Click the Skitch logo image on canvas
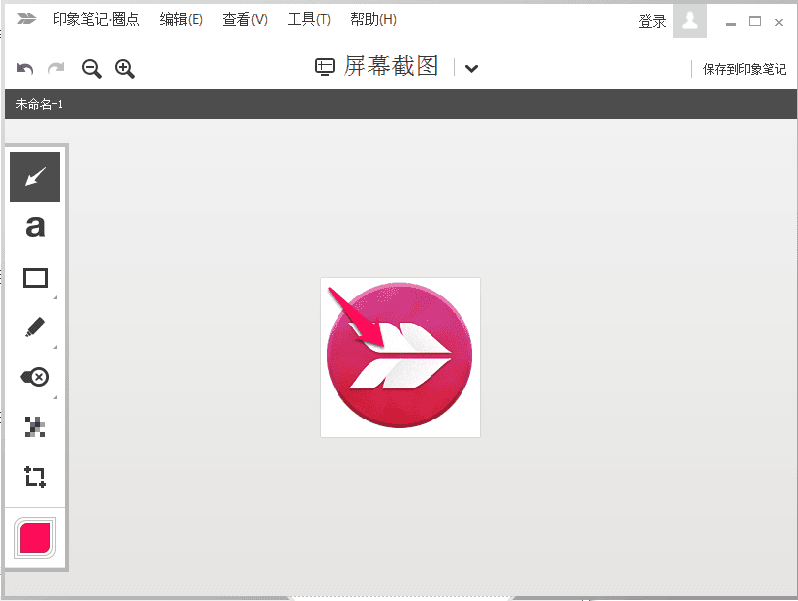Viewport: 798px width, 601px height. click(400, 357)
